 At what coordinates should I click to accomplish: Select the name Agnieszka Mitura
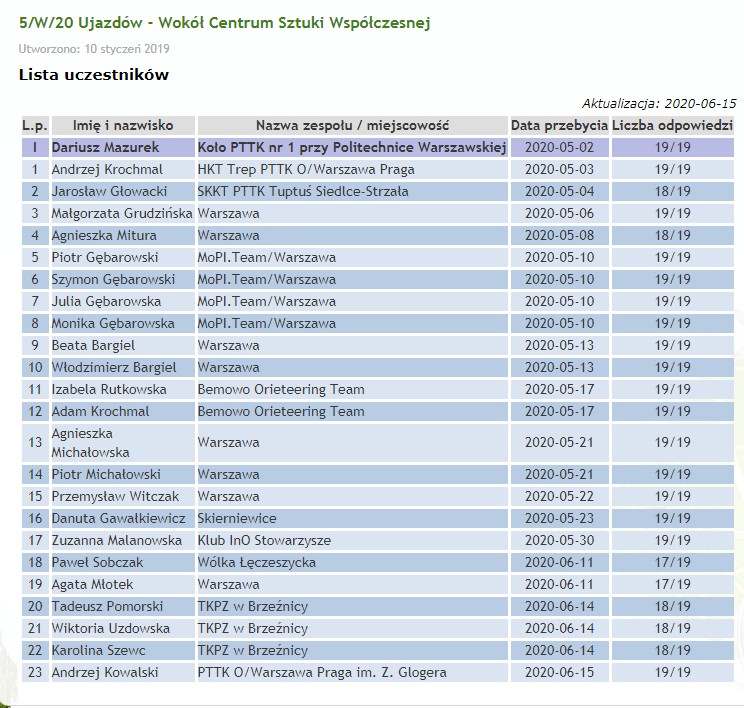[104, 235]
